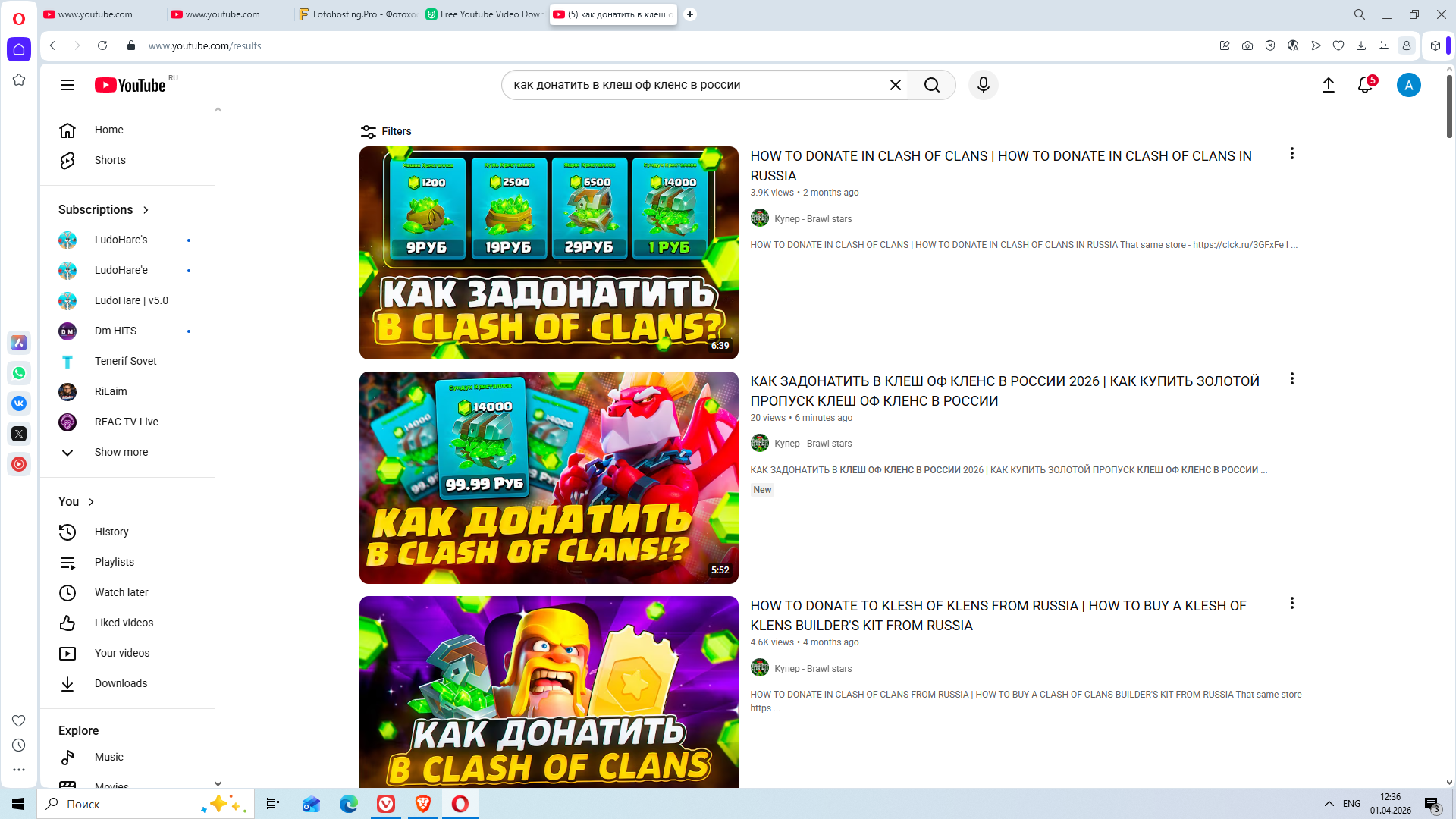This screenshot has width=1456, height=819.
Task: Click the magnifier search button
Action: point(932,85)
